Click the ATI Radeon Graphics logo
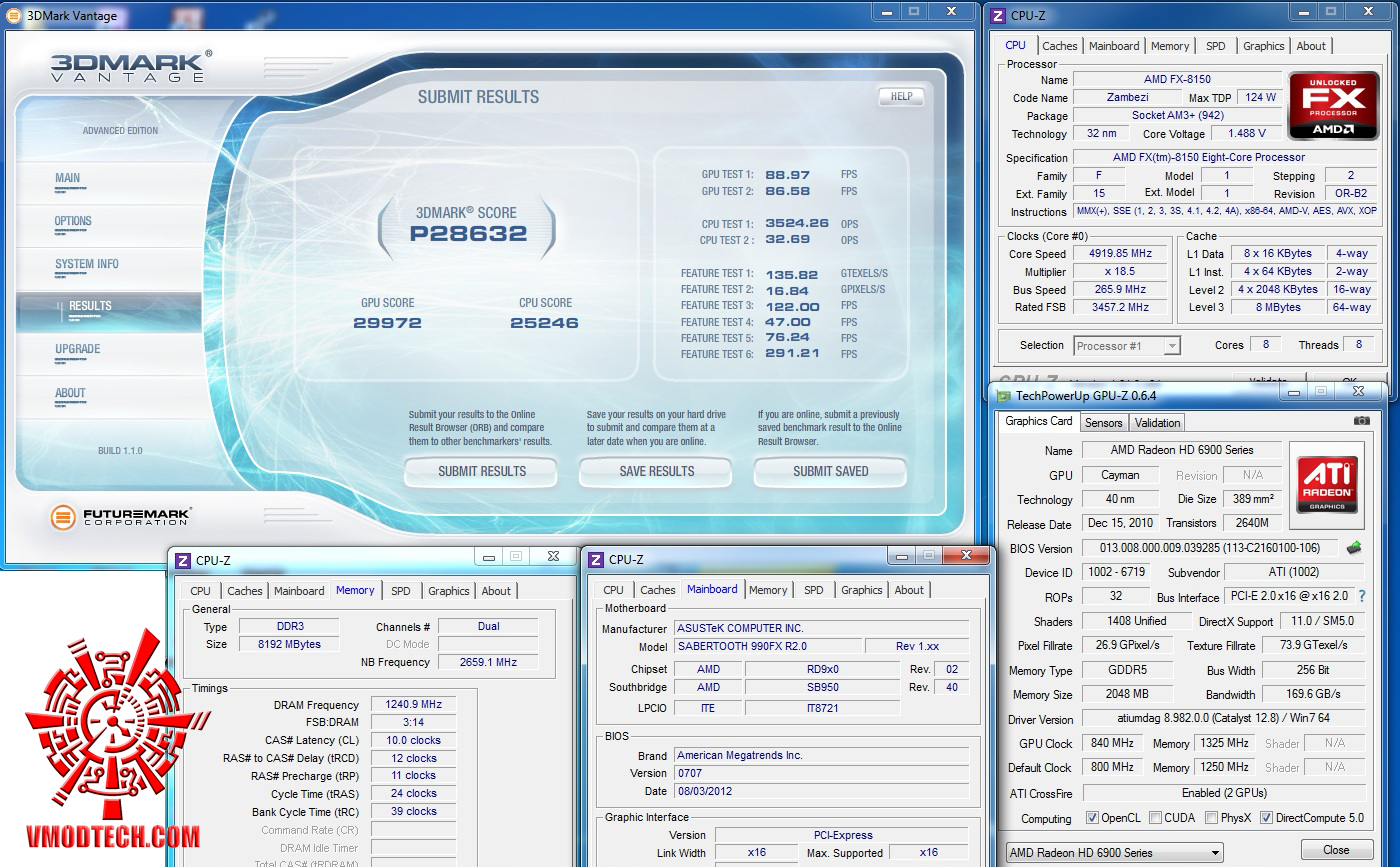 (1327, 485)
